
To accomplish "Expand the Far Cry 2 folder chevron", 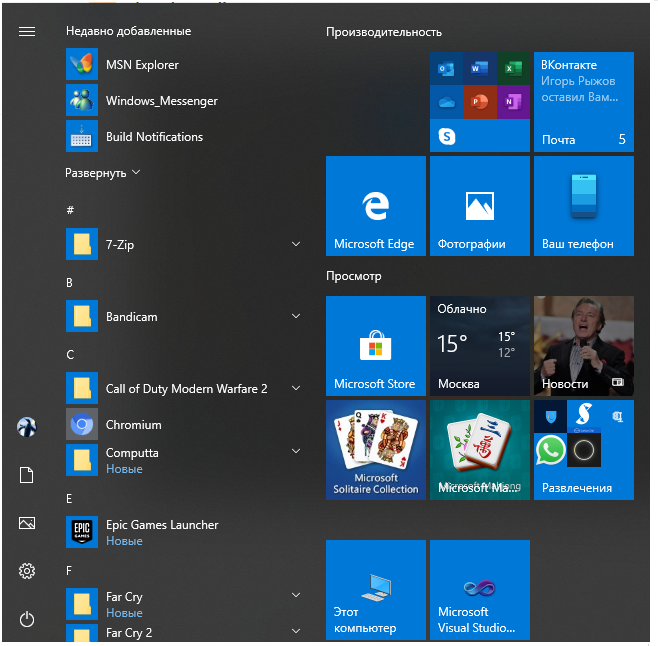I will tap(296, 631).
